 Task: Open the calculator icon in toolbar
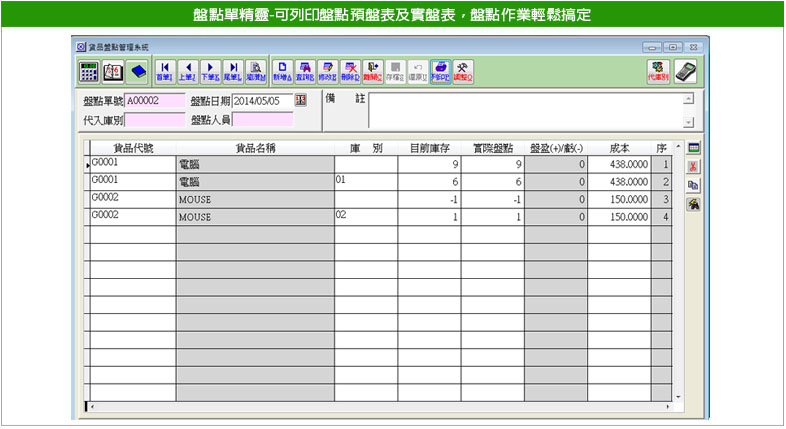[x=89, y=71]
